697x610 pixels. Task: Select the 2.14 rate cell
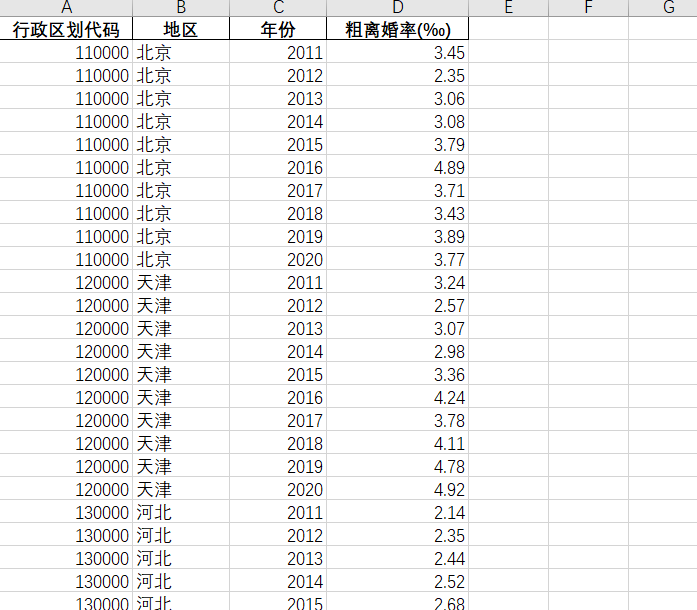coord(397,513)
